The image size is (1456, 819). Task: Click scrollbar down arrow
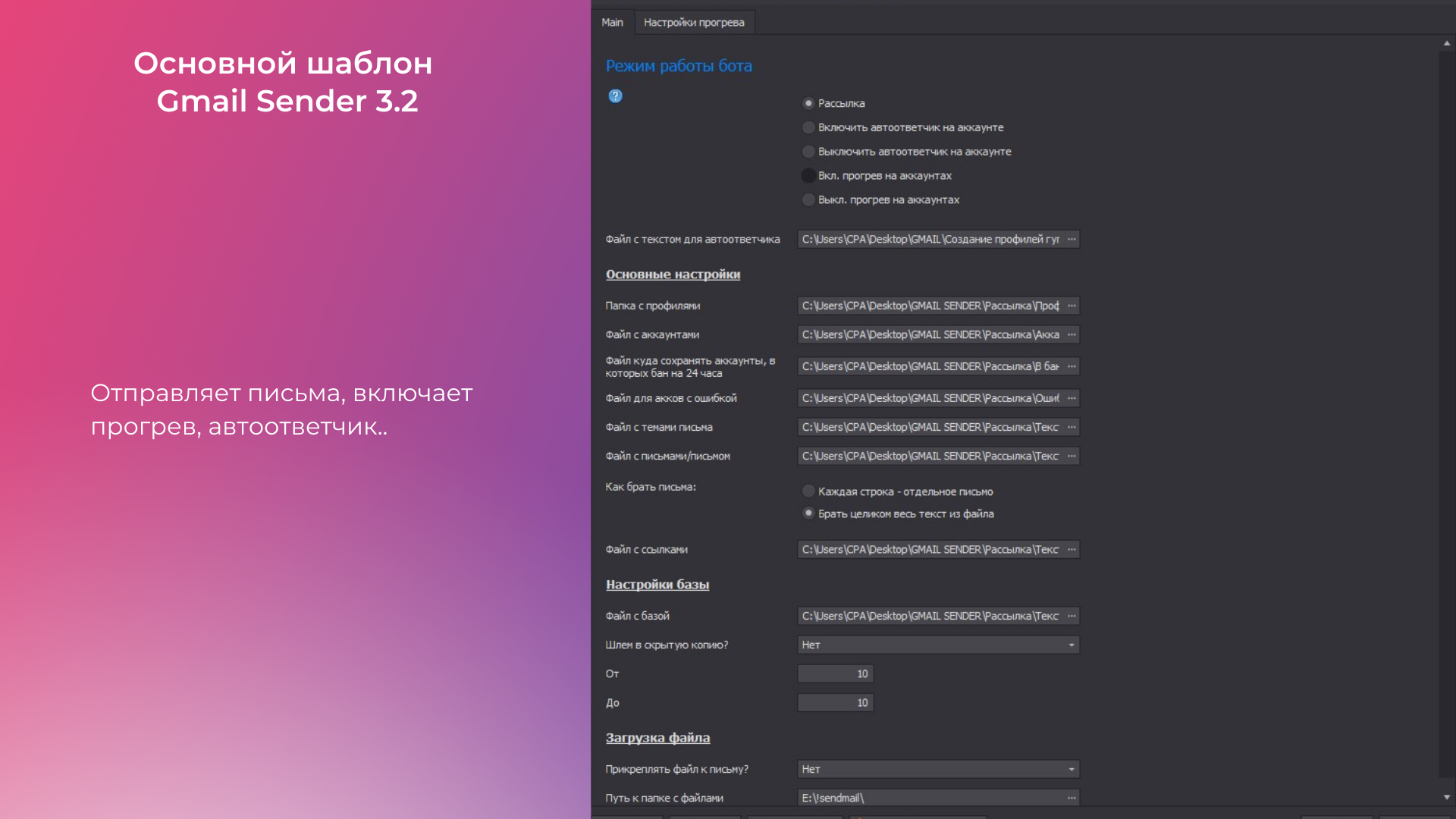(1447, 798)
